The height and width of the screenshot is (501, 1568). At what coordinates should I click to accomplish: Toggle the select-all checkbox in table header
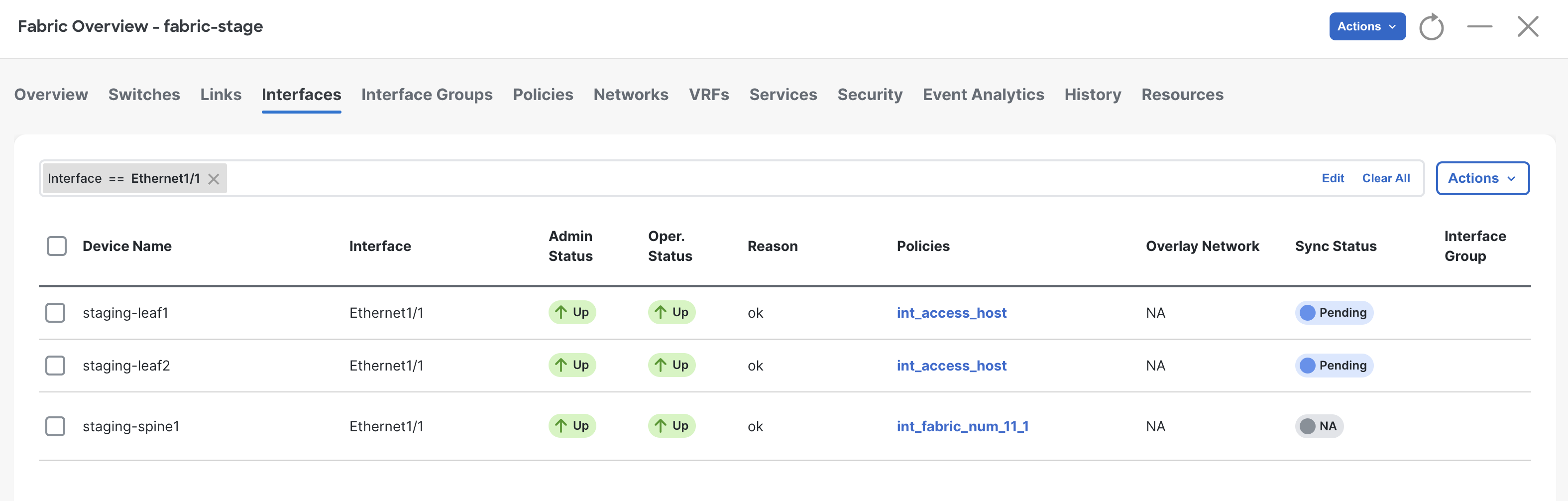[x=57, y=246]
